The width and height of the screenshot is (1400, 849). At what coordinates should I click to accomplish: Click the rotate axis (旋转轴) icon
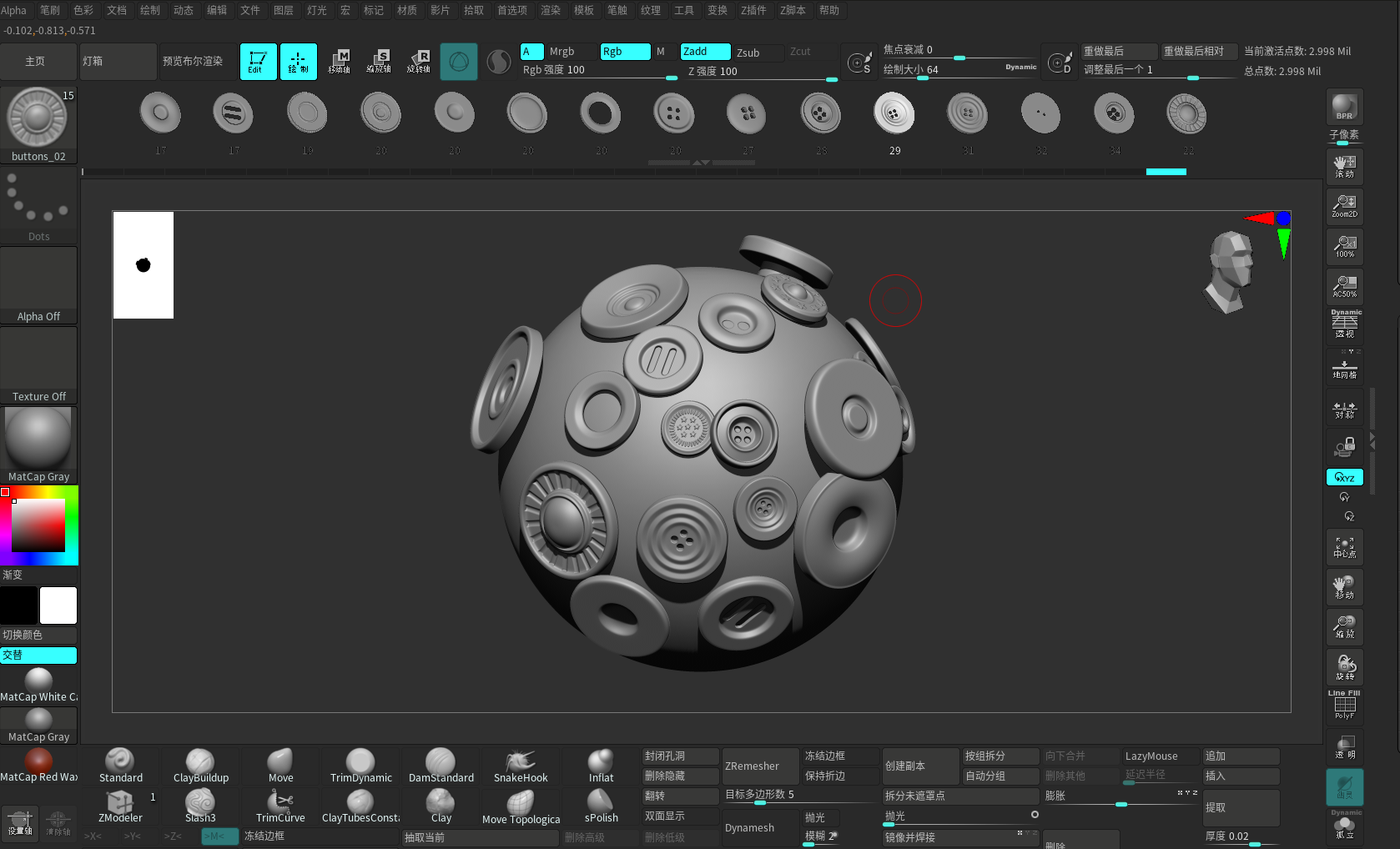pyautogui.click(x=418, y=61)
